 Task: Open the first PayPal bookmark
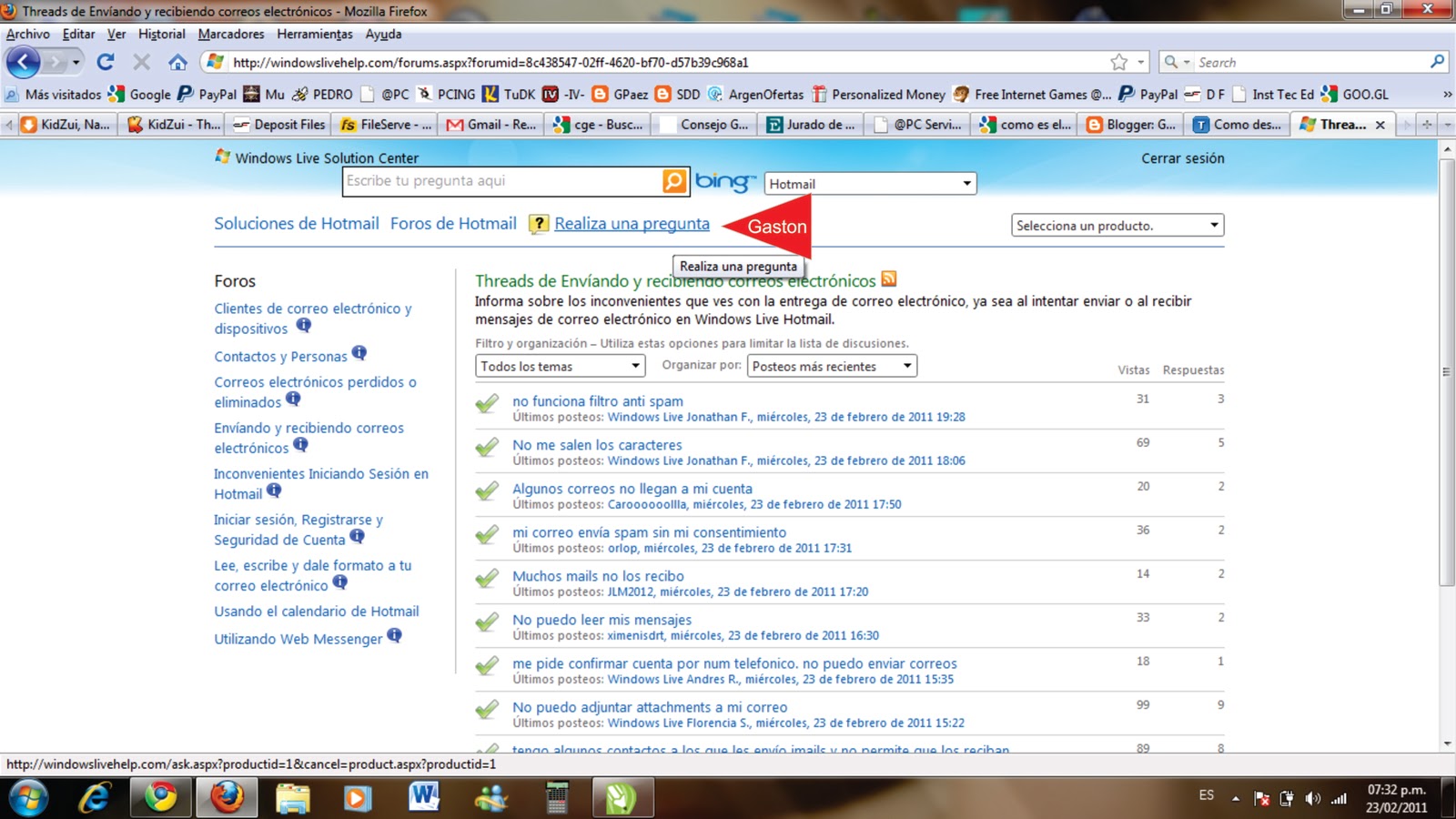[x=207, y=94]
